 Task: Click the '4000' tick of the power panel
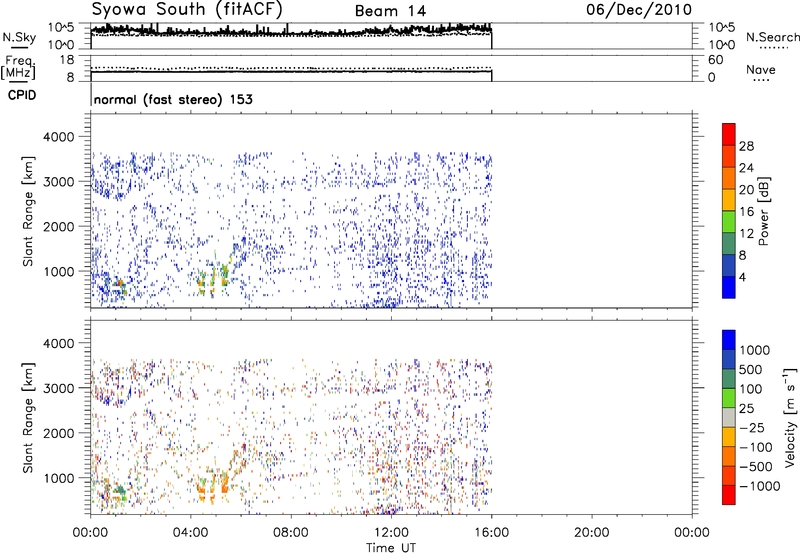point(59,137)
